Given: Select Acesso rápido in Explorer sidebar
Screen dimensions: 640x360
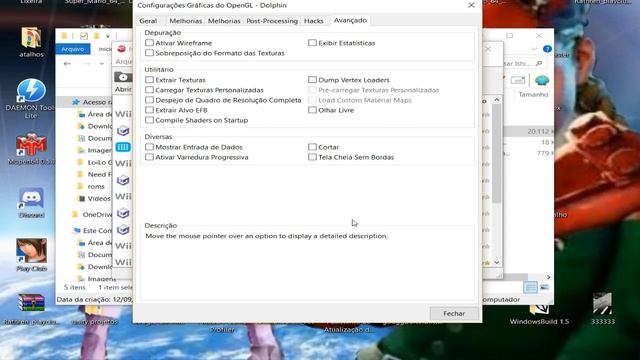Looking at the screenshot, I should [x=92, y=102].
